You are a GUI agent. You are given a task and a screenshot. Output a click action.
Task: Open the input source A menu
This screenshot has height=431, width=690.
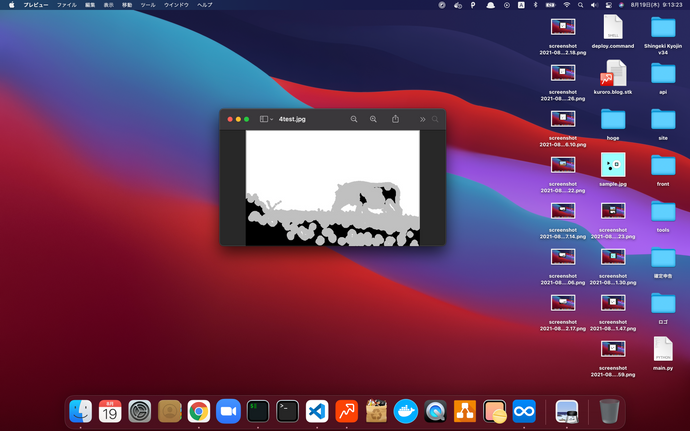point(521,5)
